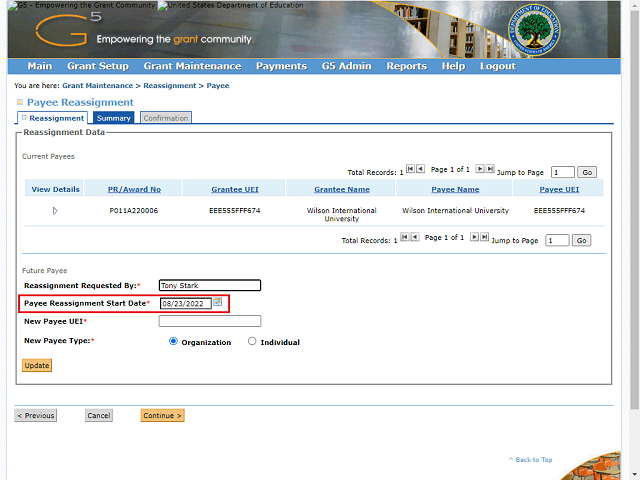
Task: Expand details for award P011A220006
Action: [x=55, y=211]
